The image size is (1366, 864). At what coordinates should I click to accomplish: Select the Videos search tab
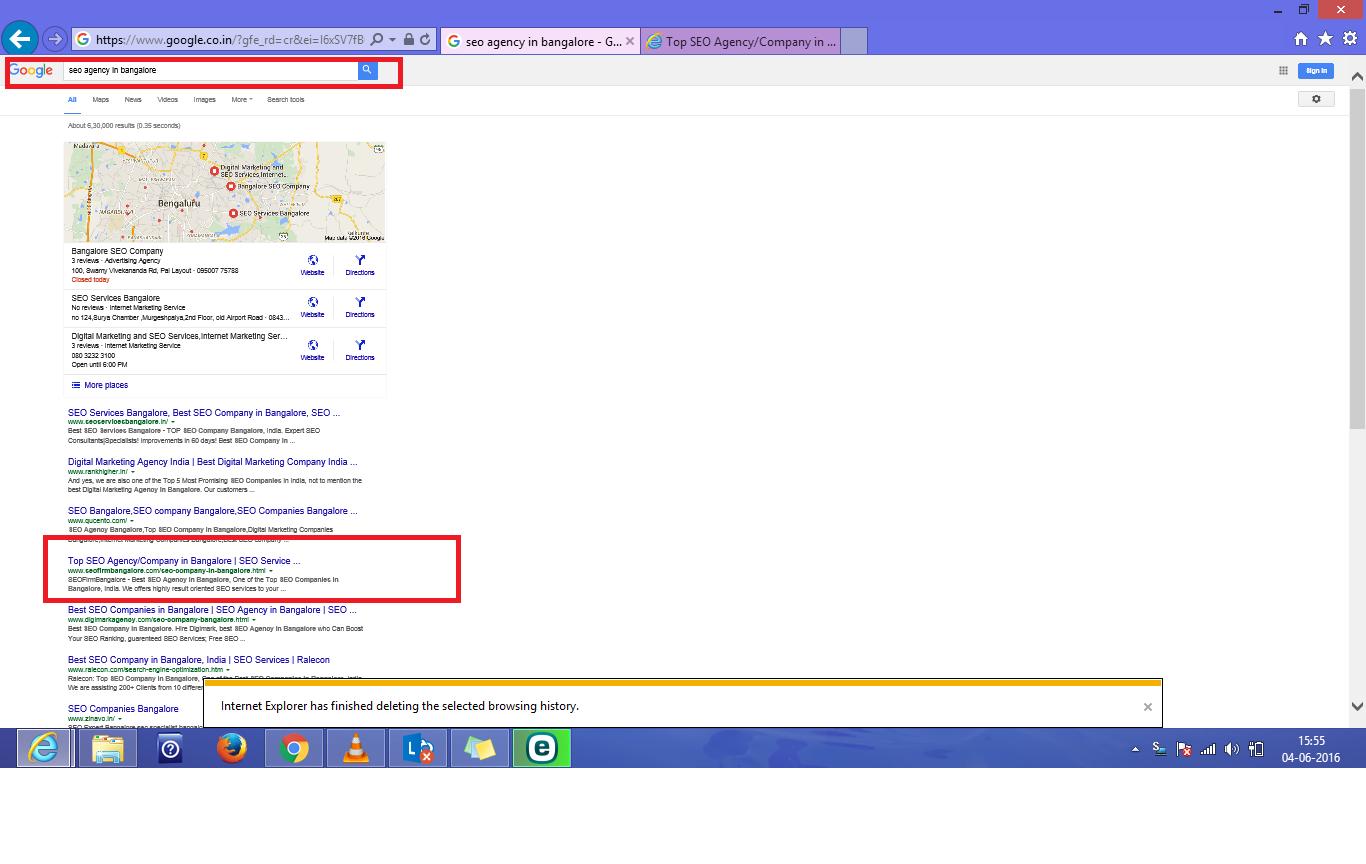click(167, 100)
